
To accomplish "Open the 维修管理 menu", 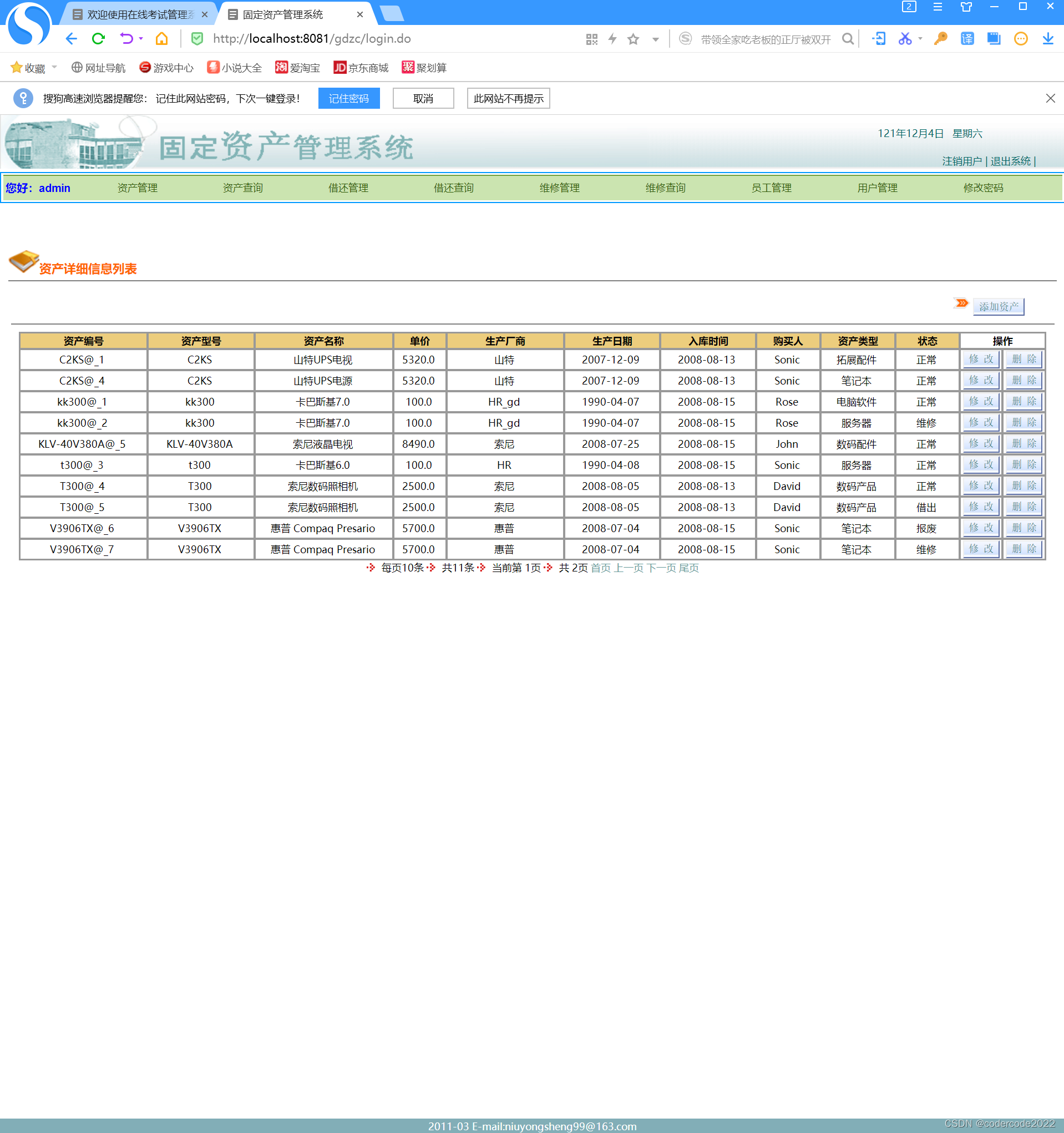I will click(x=560, y=188).
